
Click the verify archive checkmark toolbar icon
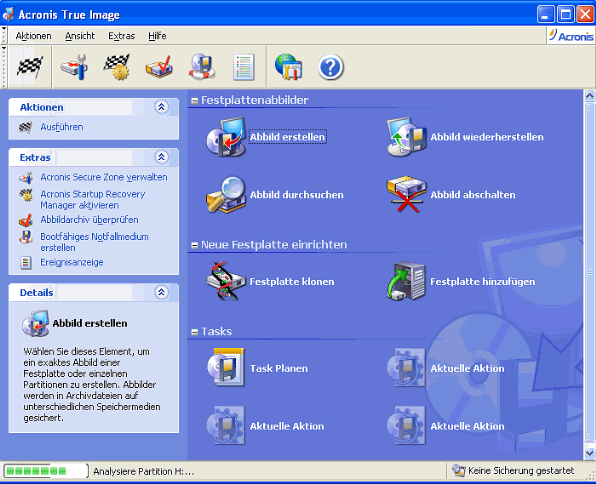tap(159, 67)
